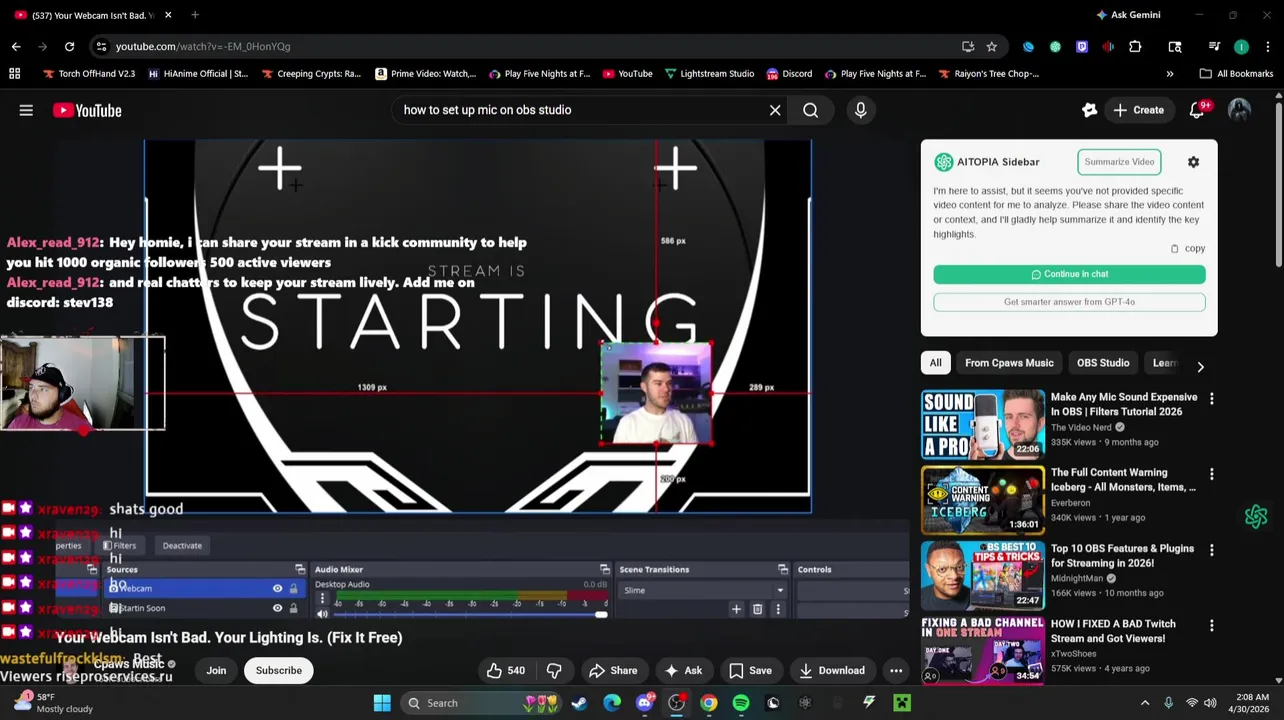
Task: Open Desktop Audio three-dot options
Action: point(322,599)
